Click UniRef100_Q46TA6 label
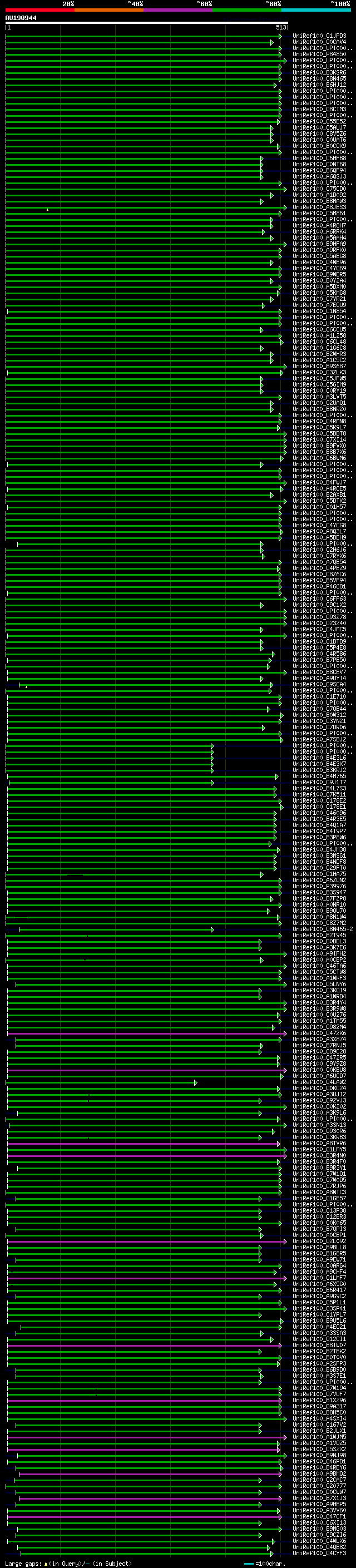This screenshot has height=1568, width=356. [319, 966]
